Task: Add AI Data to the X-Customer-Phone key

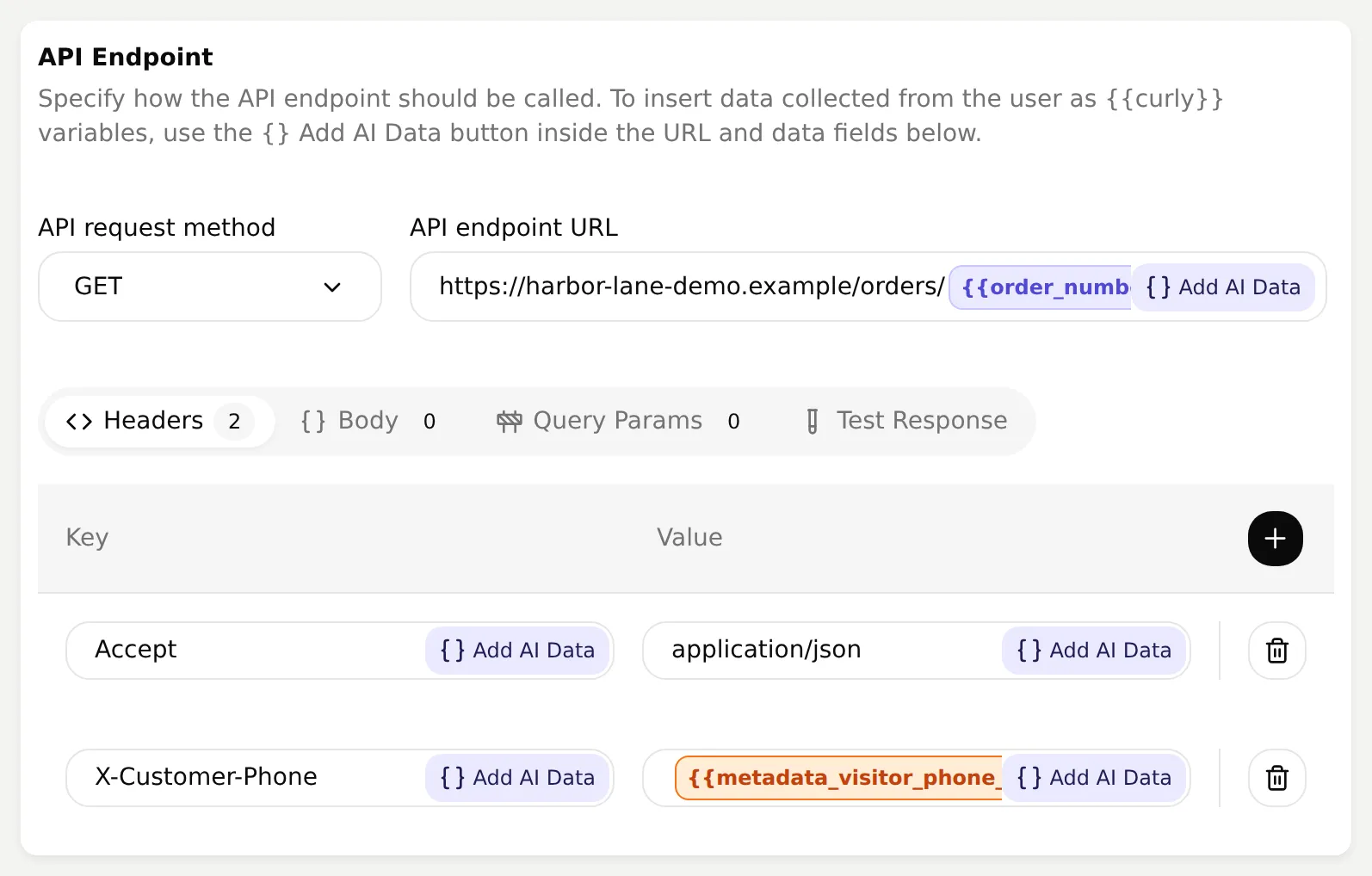Action: pyautogui.click(x=517, y=778)
